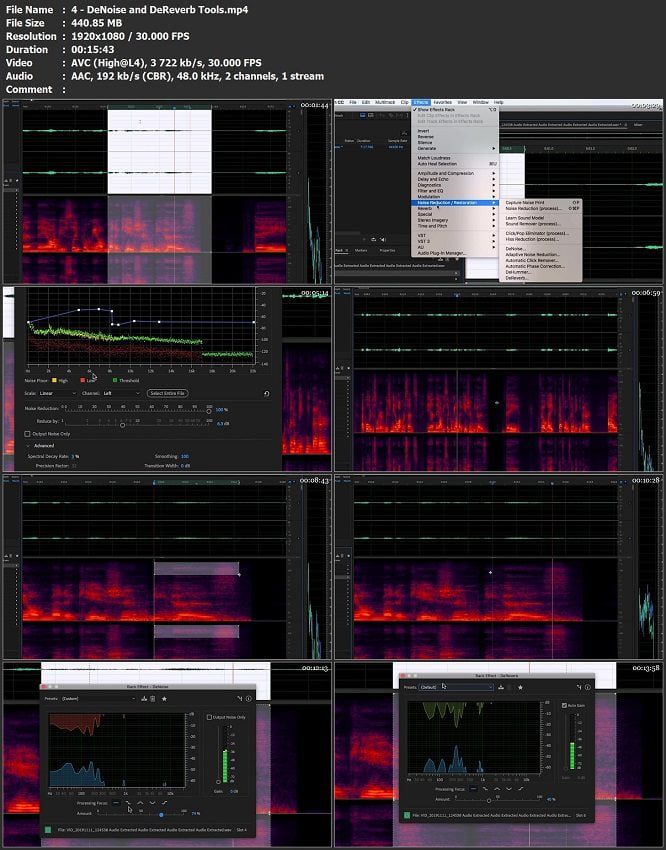Click the Reduce by slider handle
This screenshot has width=666, height=850.
[x=122, y=425]
